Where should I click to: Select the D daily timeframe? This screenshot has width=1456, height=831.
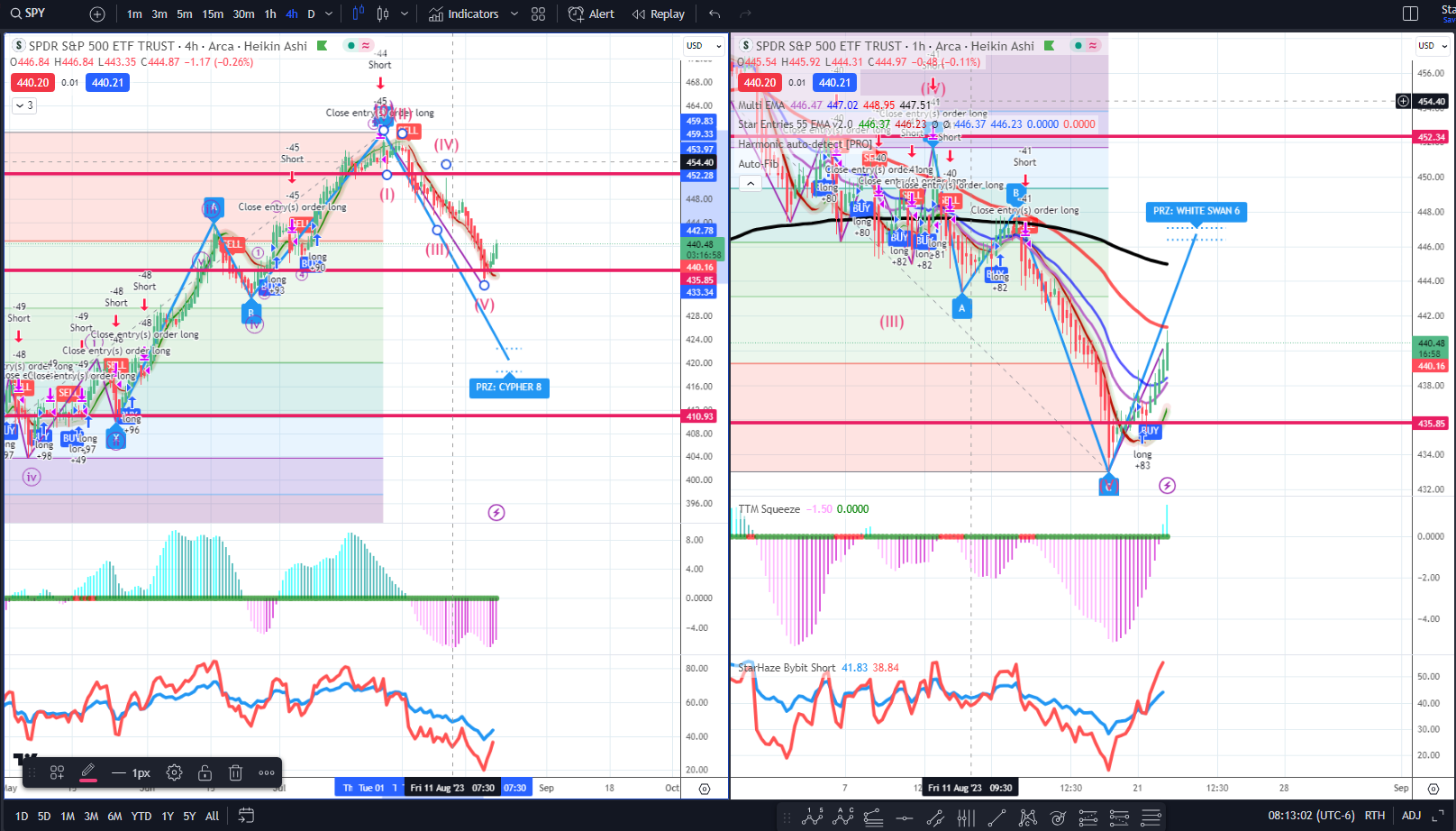pos(311,14)
